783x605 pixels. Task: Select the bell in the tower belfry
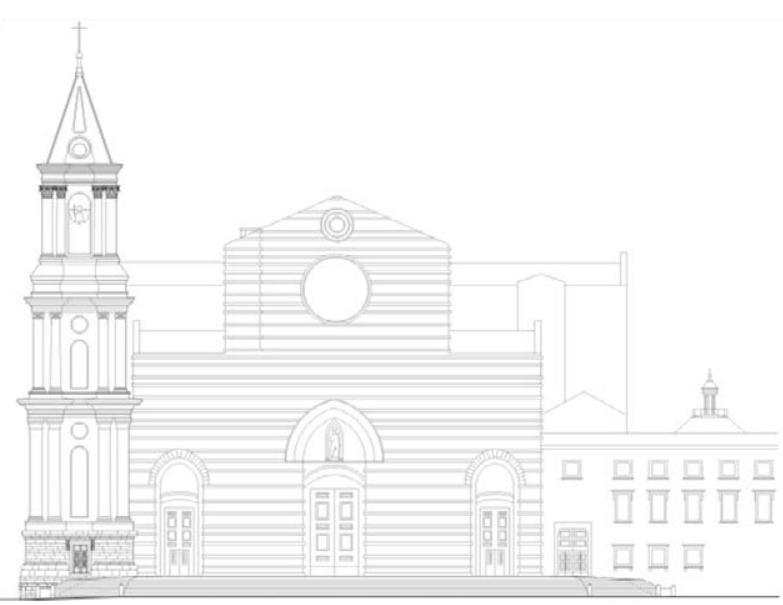click(79, 214)
